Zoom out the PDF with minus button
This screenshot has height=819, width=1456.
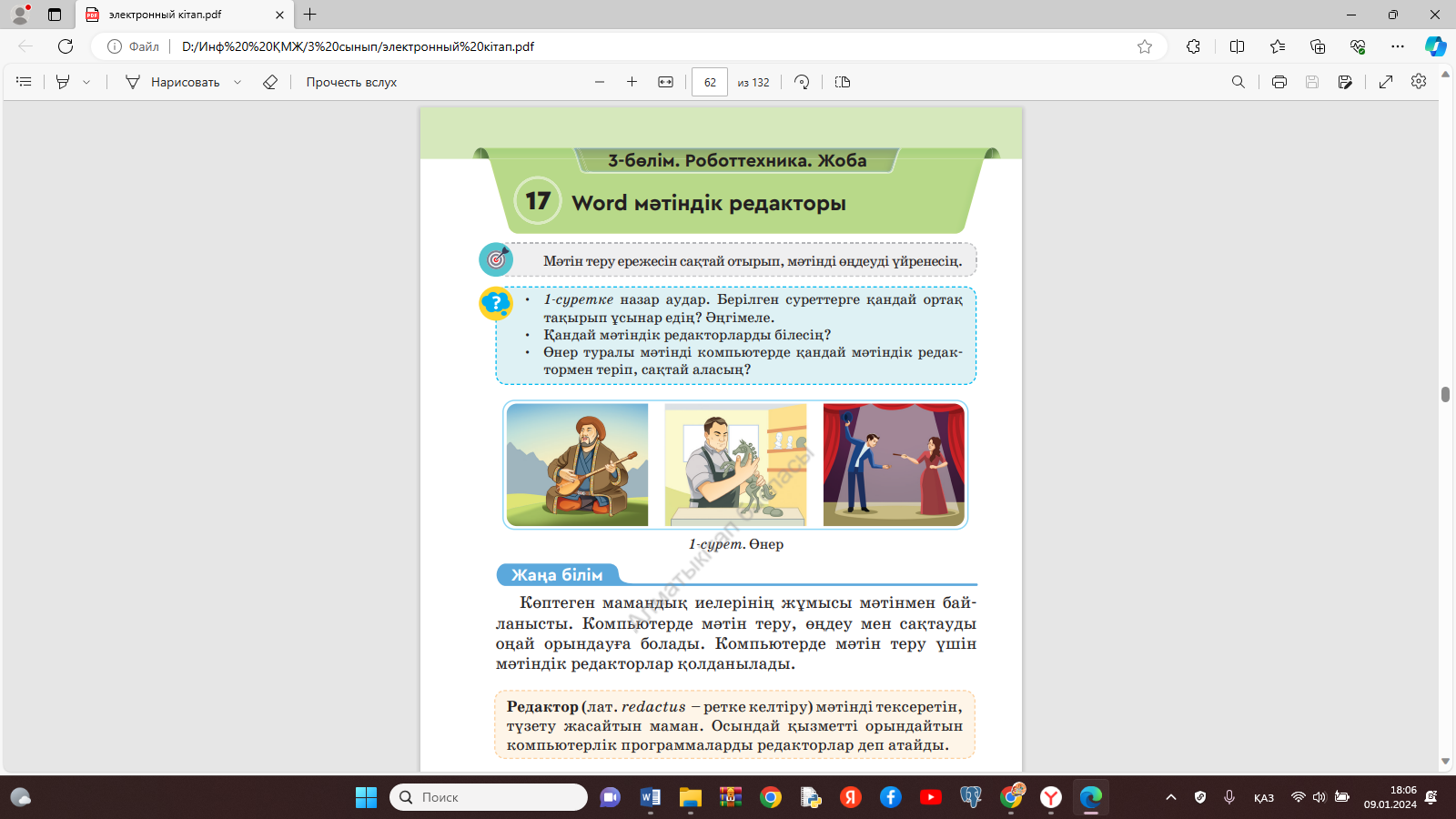click(600, 82)
